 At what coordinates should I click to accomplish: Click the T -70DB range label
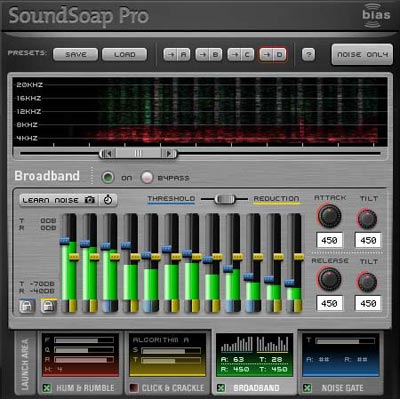click(37, 284)
